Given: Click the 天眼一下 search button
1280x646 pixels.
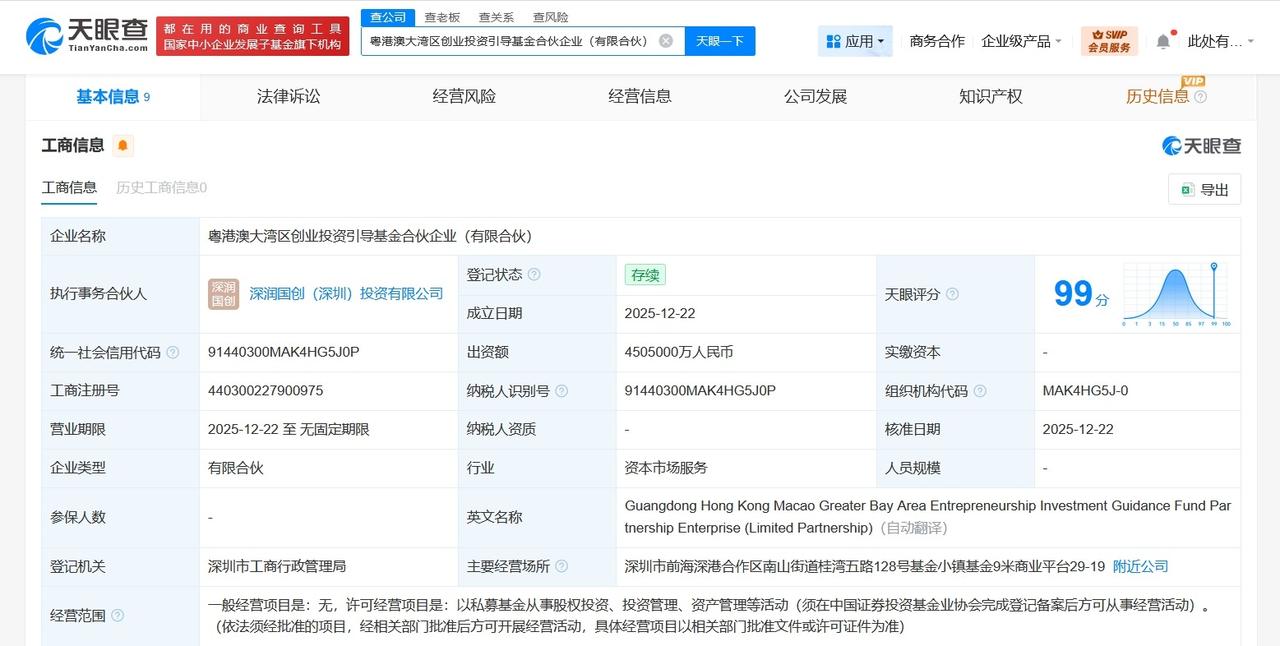Looking at the screenshot, I should click(720, 41).
